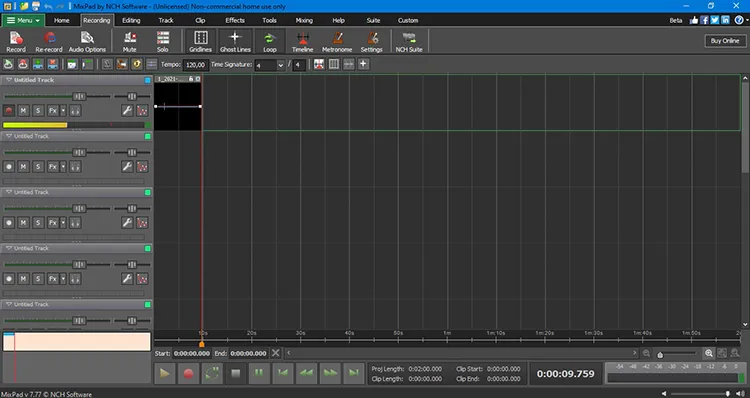The image size is (750, 398).
Task: Click the green add-track icon beside Tempo toolbar
Action: [x=38, y=64]
